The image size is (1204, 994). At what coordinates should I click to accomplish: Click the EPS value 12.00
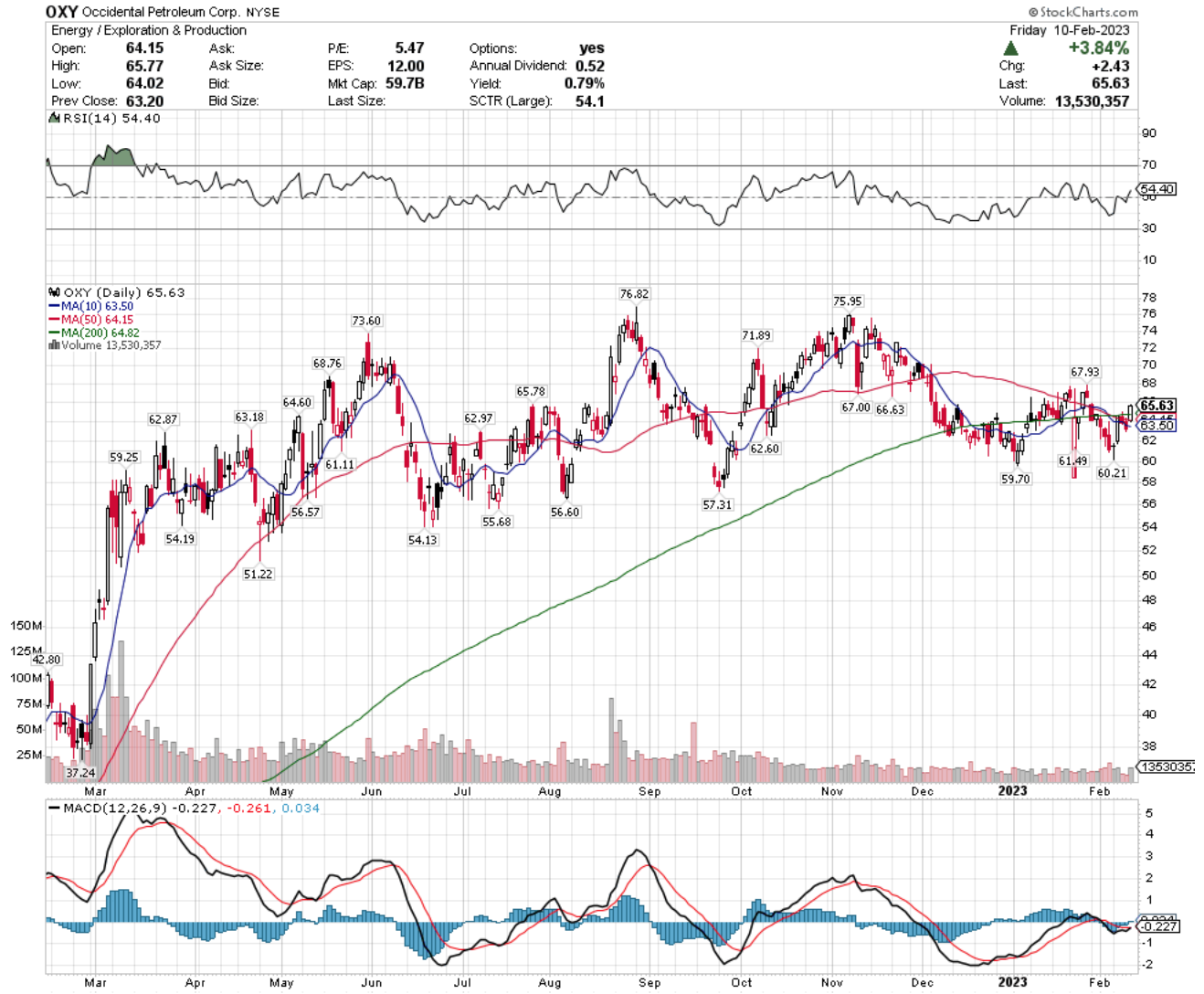pos(406,66)
